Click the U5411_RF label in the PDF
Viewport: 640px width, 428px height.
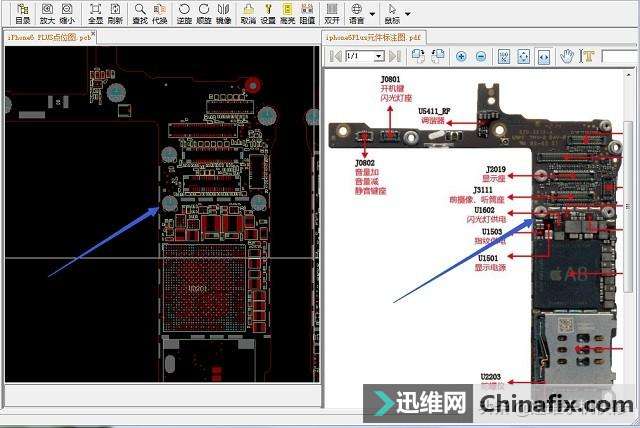434,111
